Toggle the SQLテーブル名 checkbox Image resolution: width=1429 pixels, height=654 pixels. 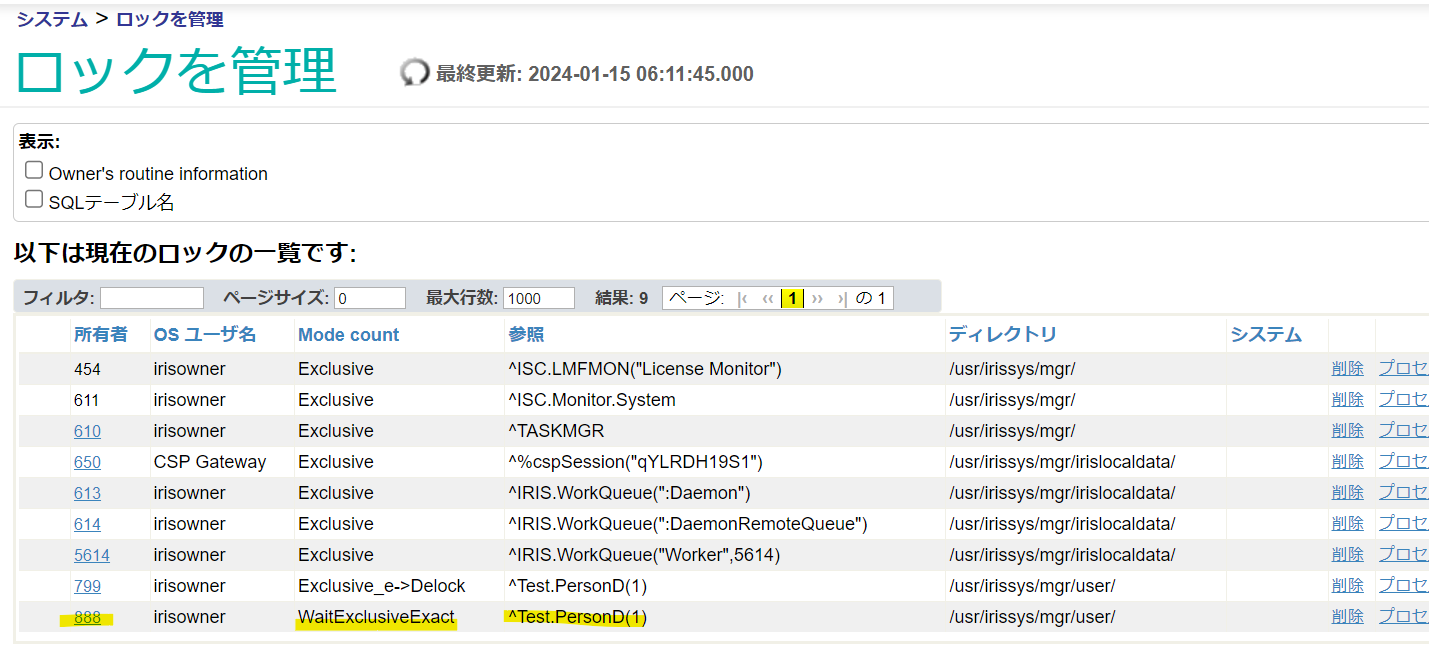point(34,200)
